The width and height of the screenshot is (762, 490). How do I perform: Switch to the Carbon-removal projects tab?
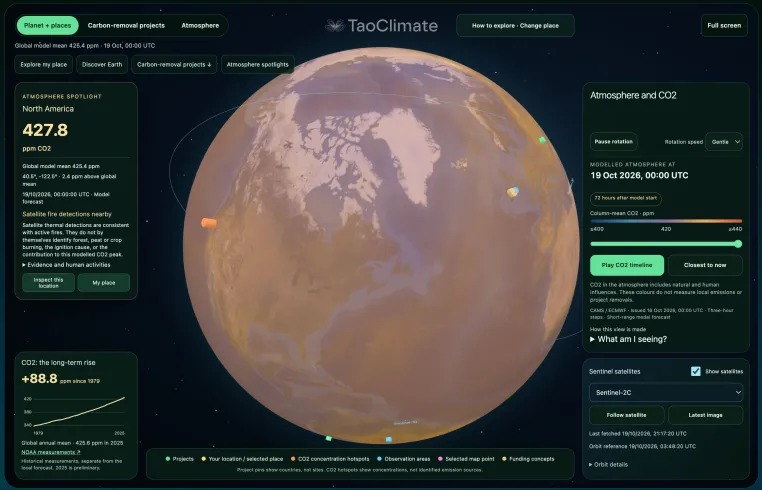point(126,25)
